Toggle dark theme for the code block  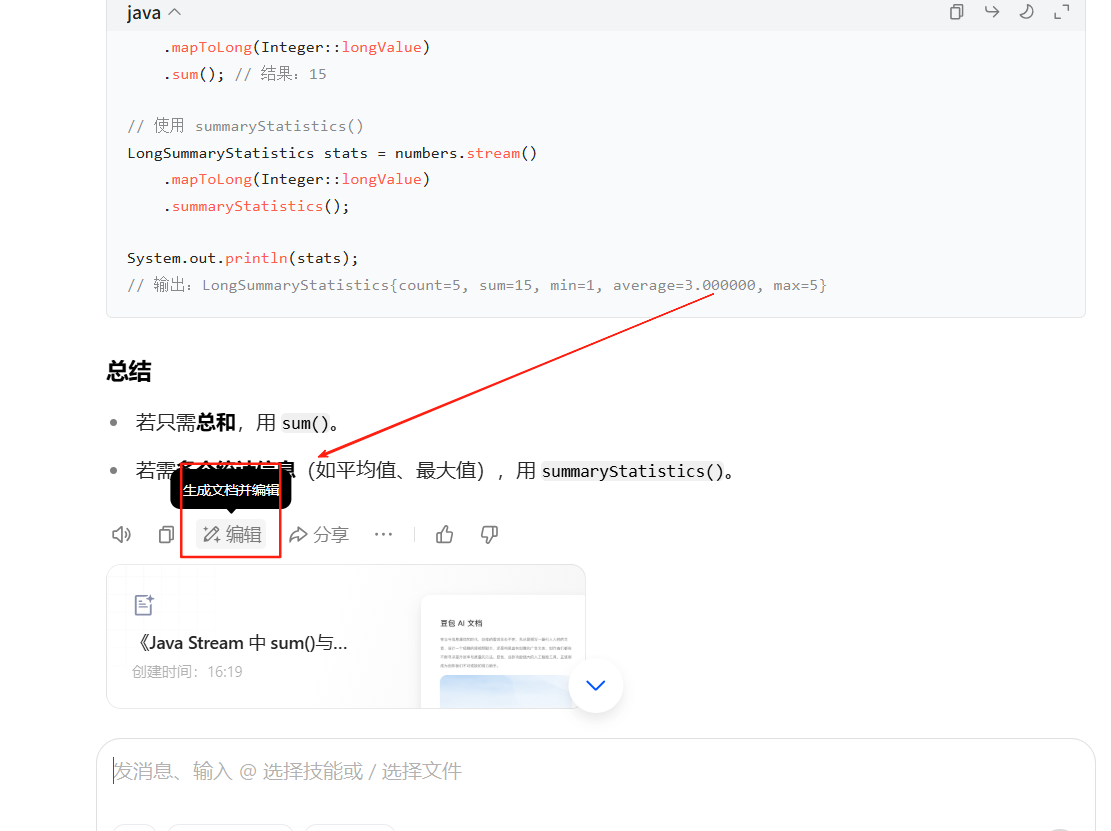(1027, 11)
